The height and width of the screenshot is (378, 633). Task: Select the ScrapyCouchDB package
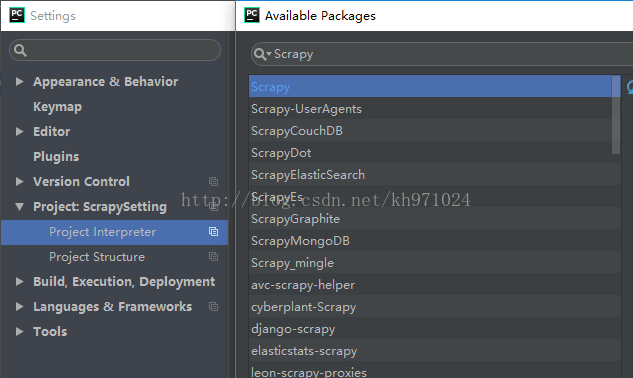click(x=430, y=131)
